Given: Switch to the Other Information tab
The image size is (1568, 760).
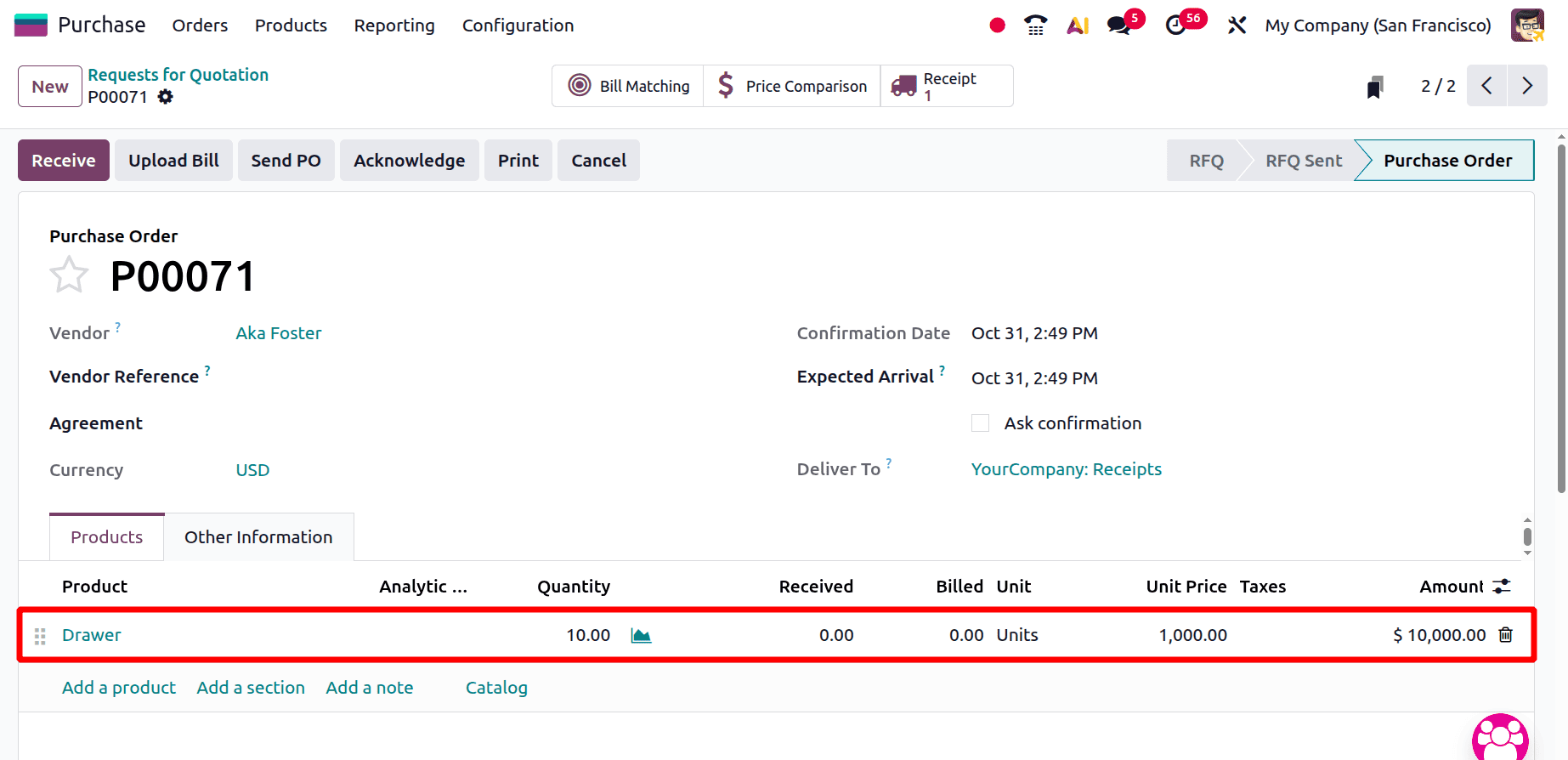Looking at the screenshot, I should click(x=258, y=536).
